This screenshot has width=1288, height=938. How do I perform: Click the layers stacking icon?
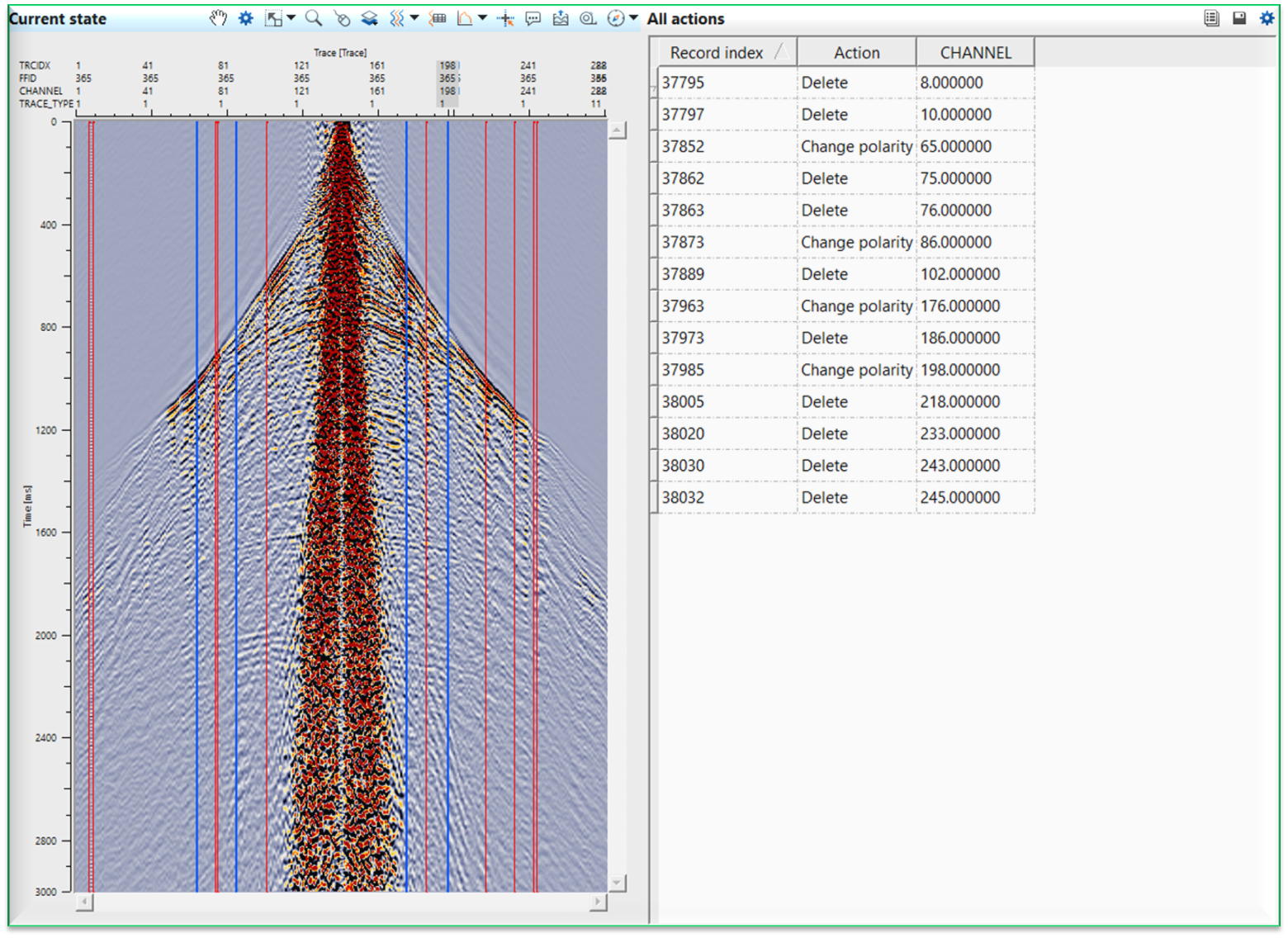point(370,17)
